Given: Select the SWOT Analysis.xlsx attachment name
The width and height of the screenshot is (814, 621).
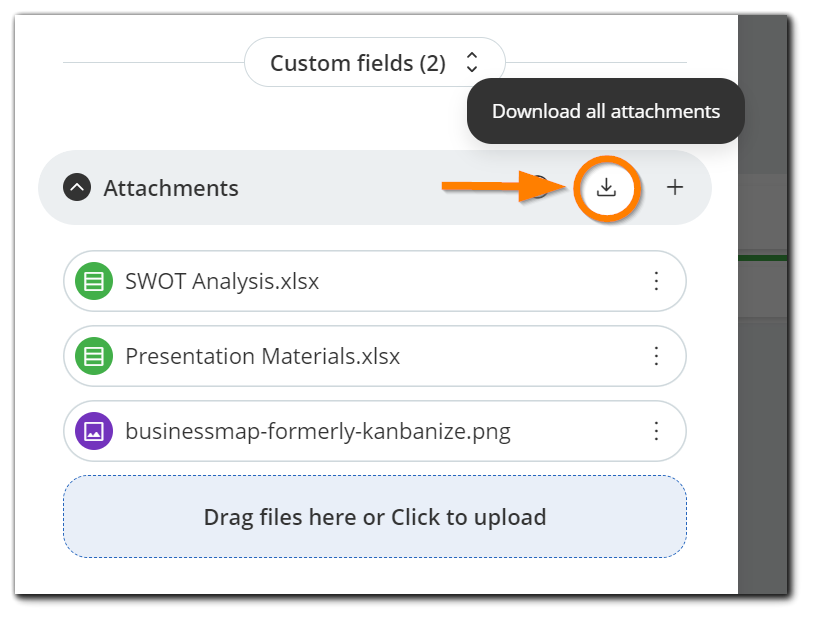Looking at the screenshot, I should tap(220, 281).
